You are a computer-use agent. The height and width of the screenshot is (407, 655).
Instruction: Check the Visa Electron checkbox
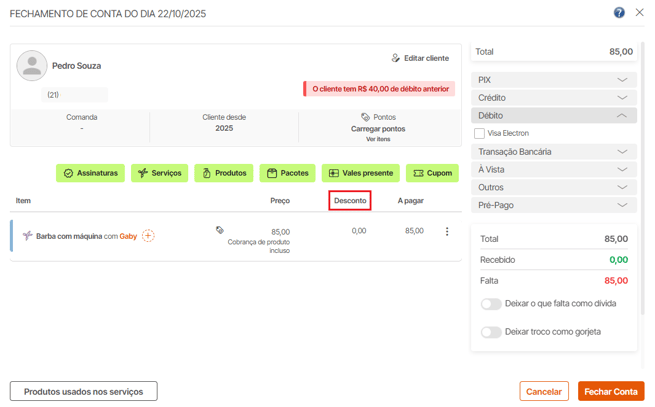480,133
